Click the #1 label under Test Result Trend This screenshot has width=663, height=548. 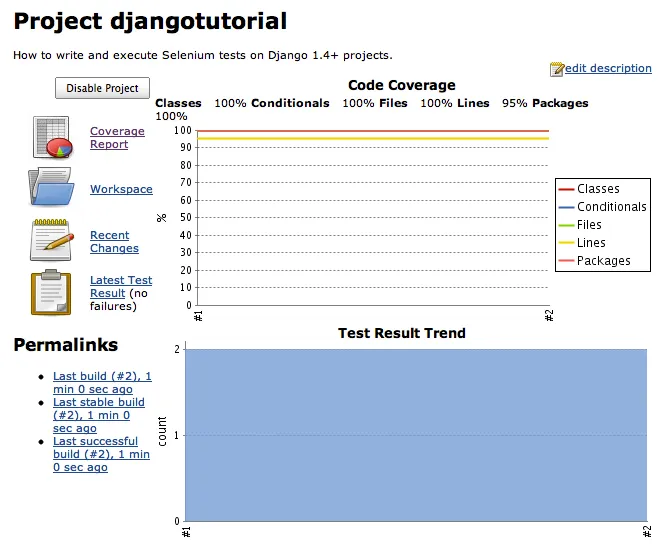(x=186, y=532)
